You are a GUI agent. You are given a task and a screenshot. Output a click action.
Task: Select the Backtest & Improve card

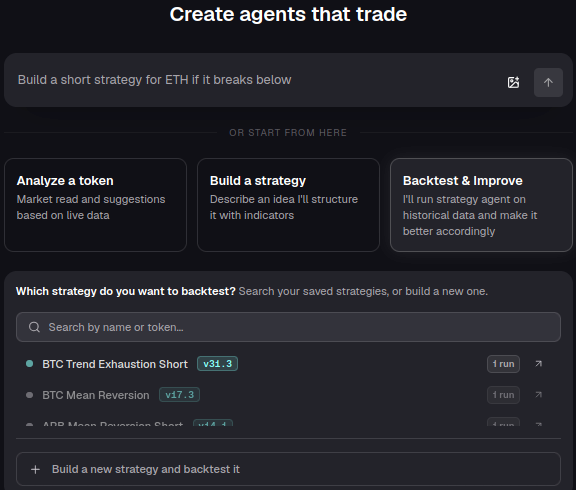click(481, 205)
